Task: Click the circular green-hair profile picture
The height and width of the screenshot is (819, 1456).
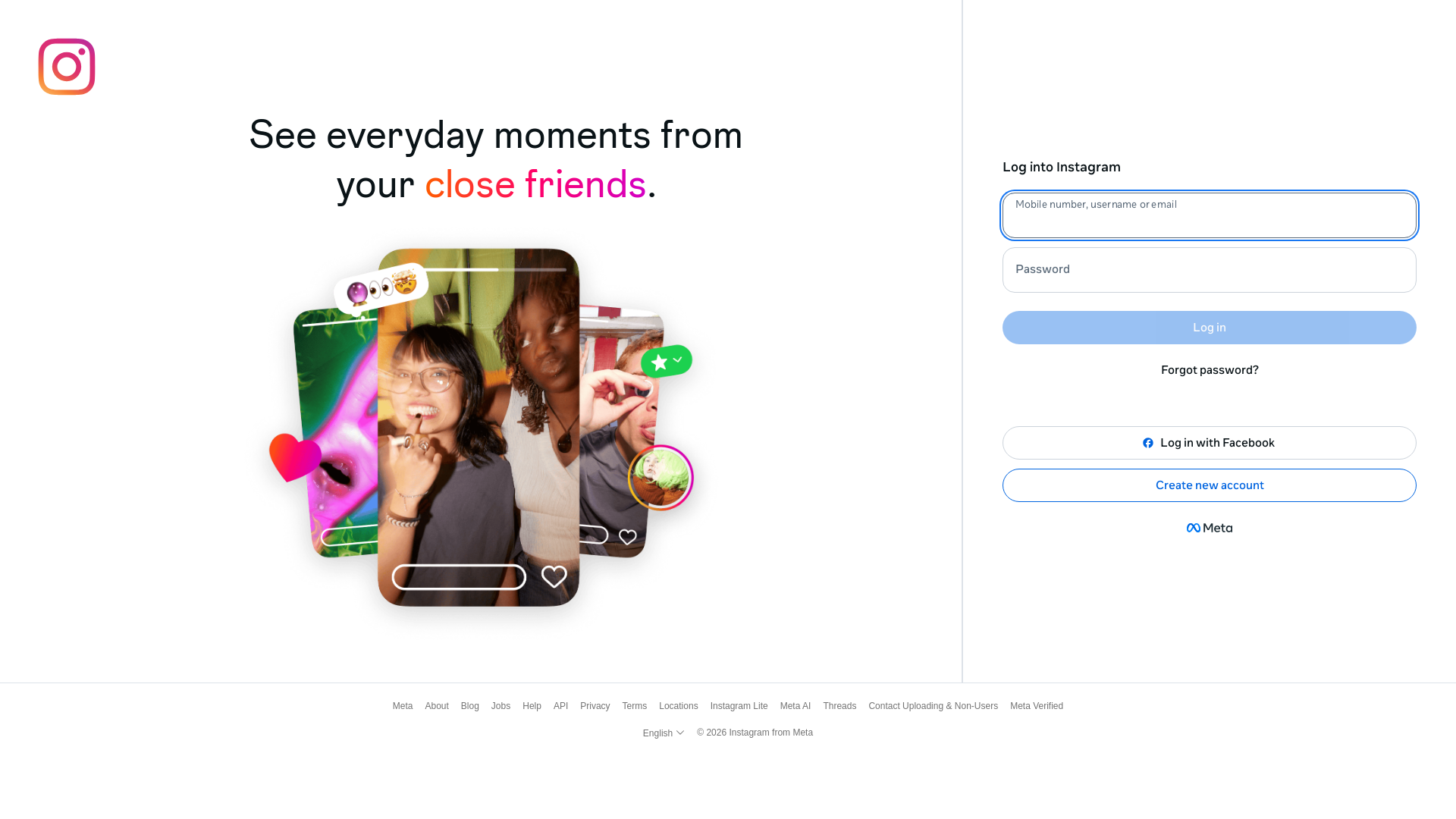Action: 661,478
